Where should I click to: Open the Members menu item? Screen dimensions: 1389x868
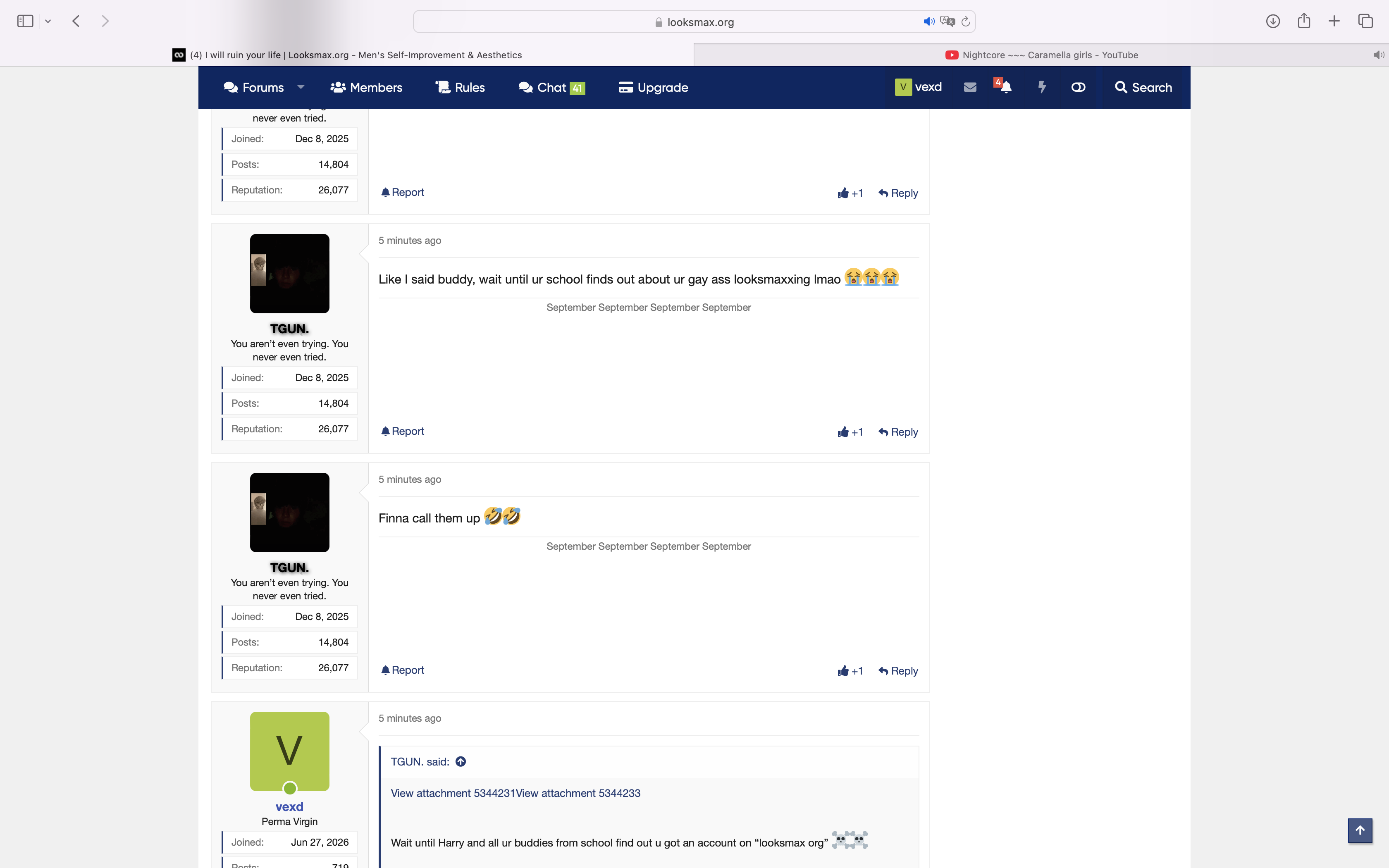(366, 87)
